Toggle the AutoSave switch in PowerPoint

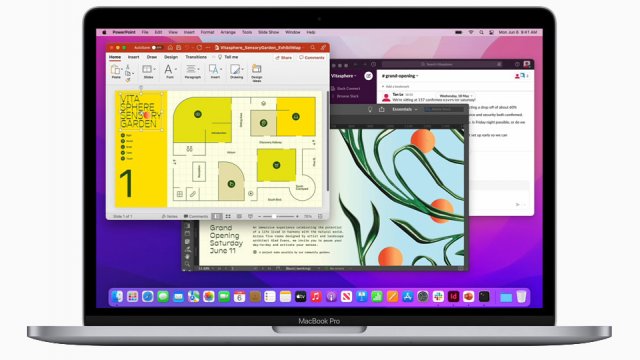(x=156, y=48)
